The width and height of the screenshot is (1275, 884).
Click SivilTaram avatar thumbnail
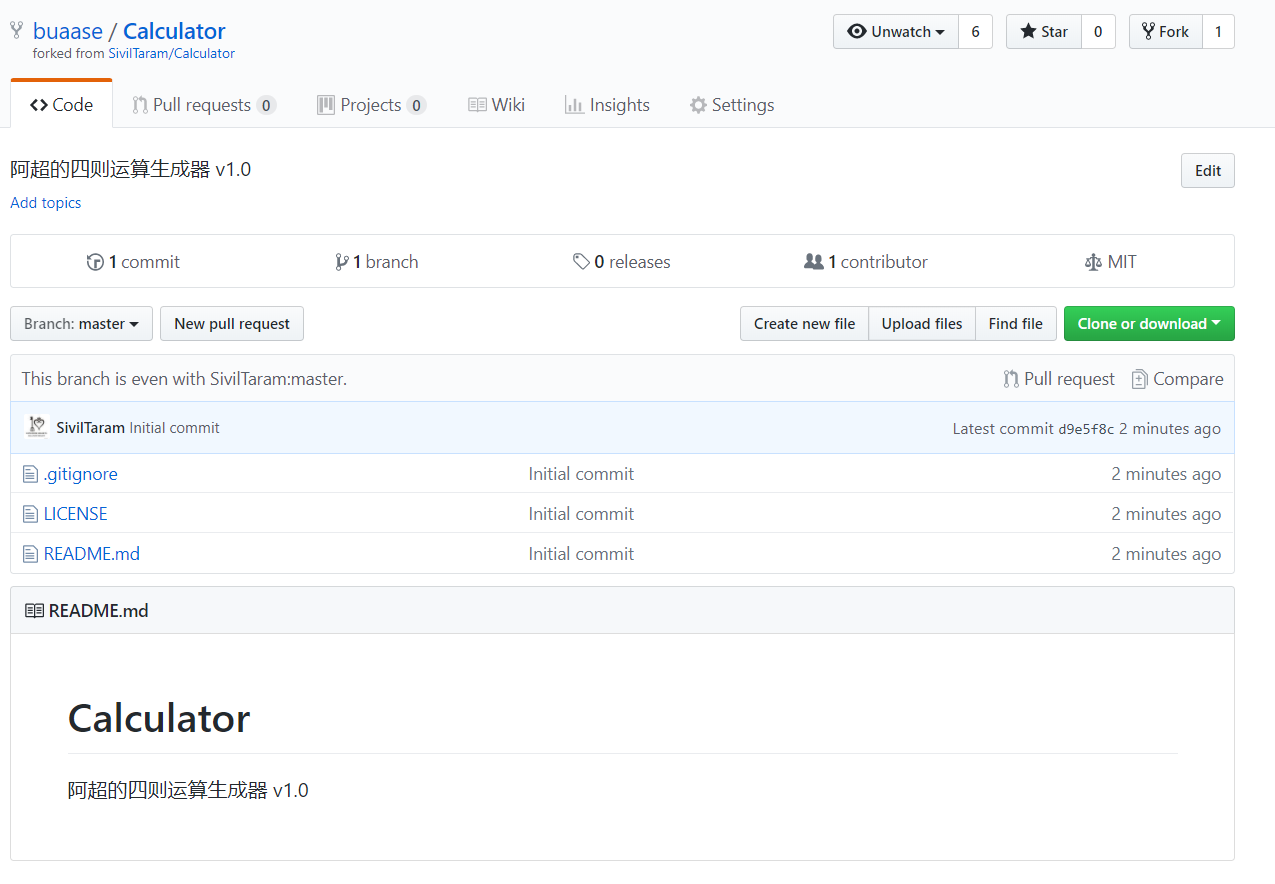(37, 427)
